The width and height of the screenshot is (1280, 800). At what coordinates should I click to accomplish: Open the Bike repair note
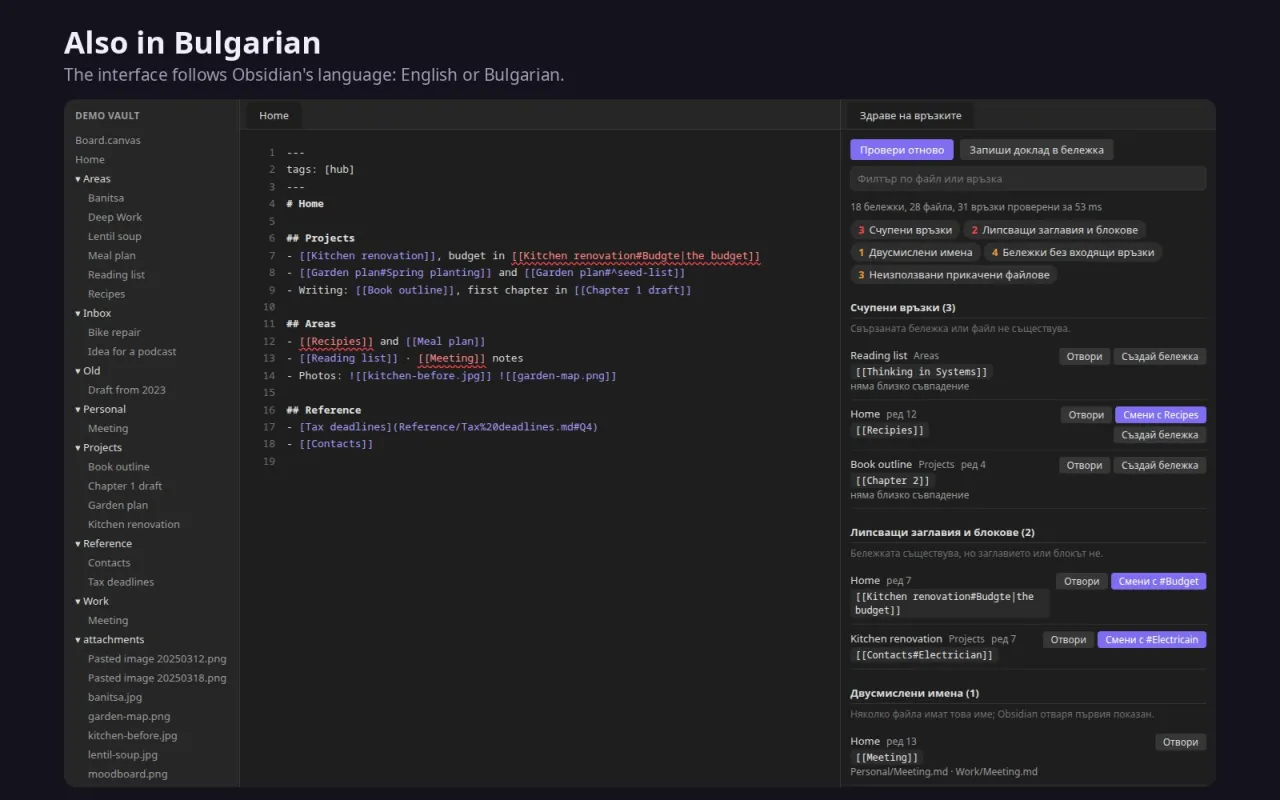pos(114,333)
